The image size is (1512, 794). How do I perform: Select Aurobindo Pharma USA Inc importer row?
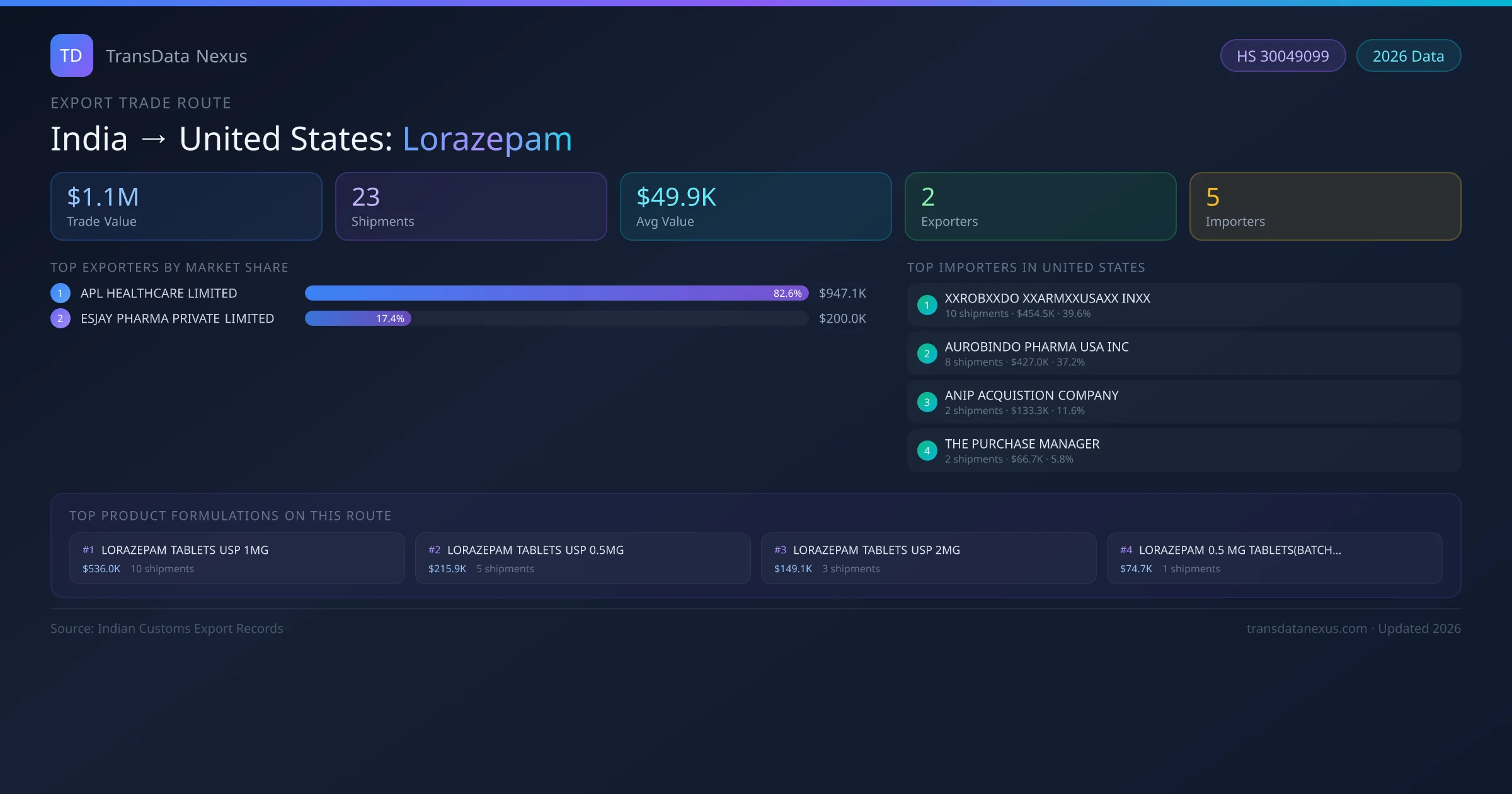1184,354
